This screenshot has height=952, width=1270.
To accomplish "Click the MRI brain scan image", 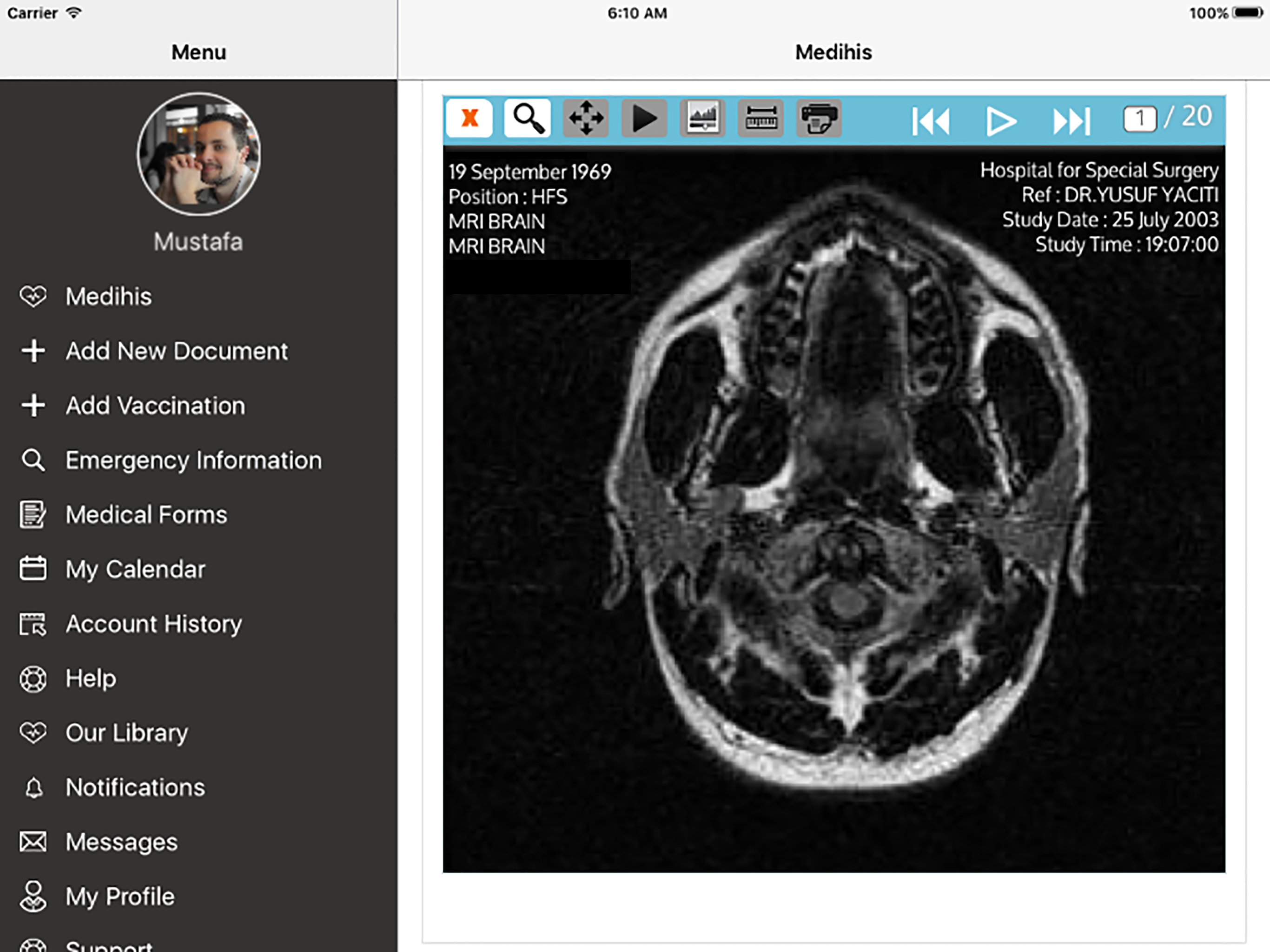I will point(833,509).
